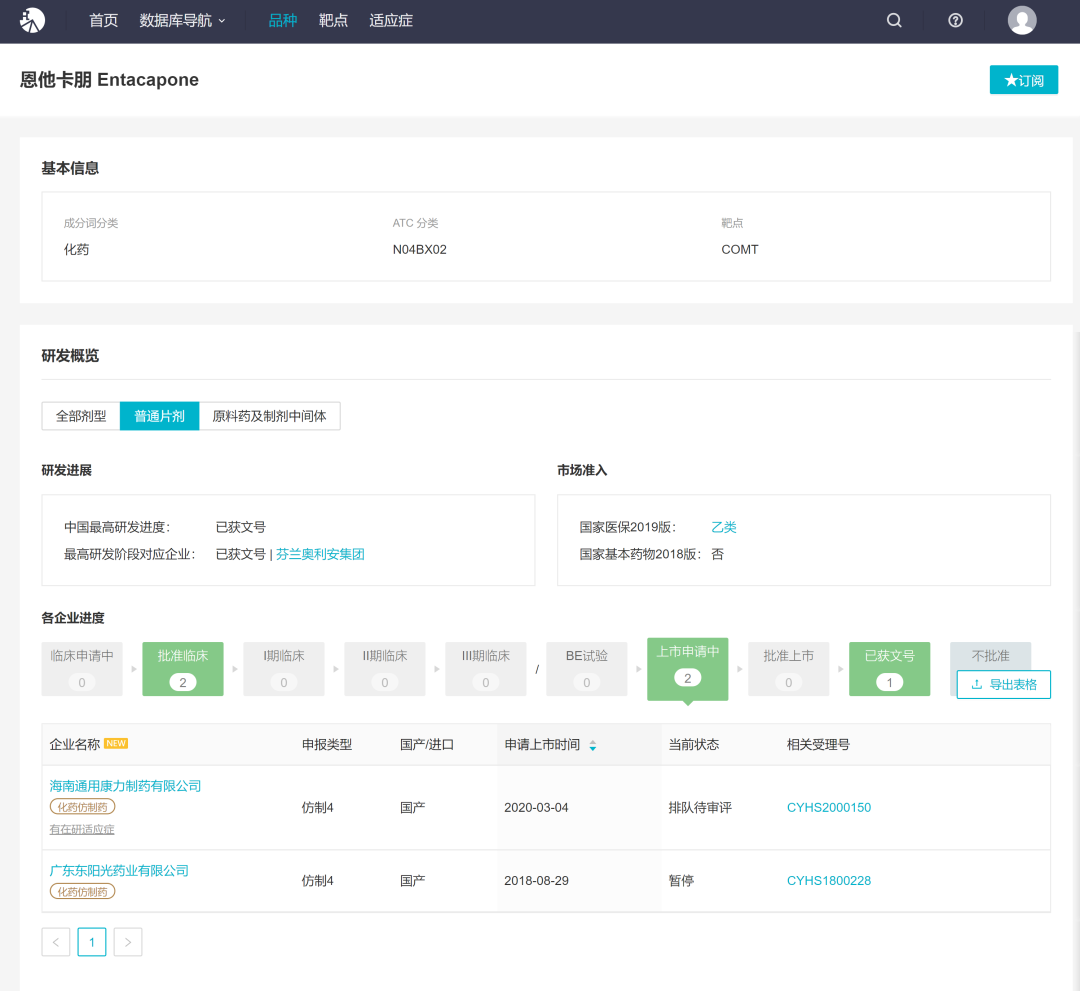
Task: Expand the 数据库导航 dropdown
Action: click(182, 21)
